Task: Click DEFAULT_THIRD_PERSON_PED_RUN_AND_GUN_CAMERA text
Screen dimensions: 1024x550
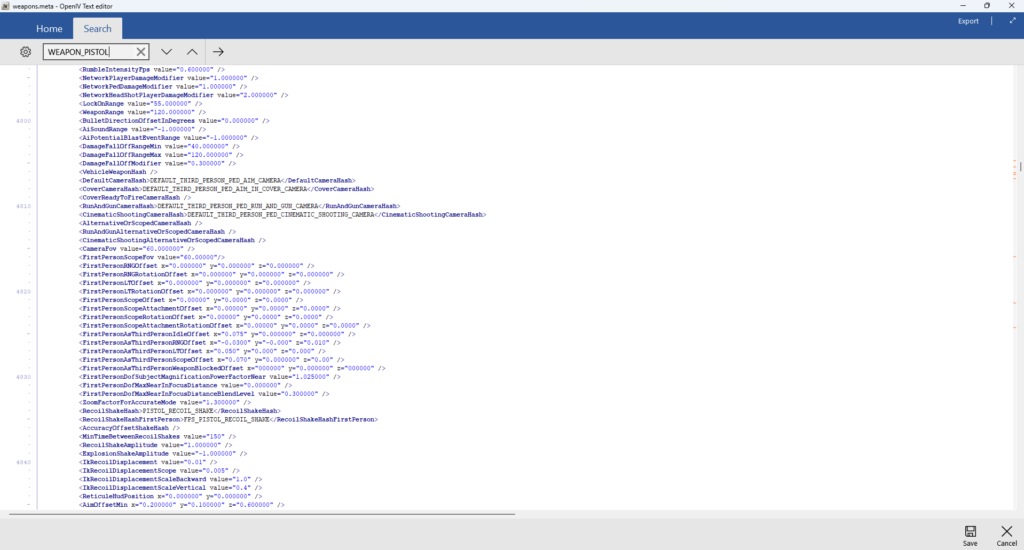Action: (x=238, y=206)
